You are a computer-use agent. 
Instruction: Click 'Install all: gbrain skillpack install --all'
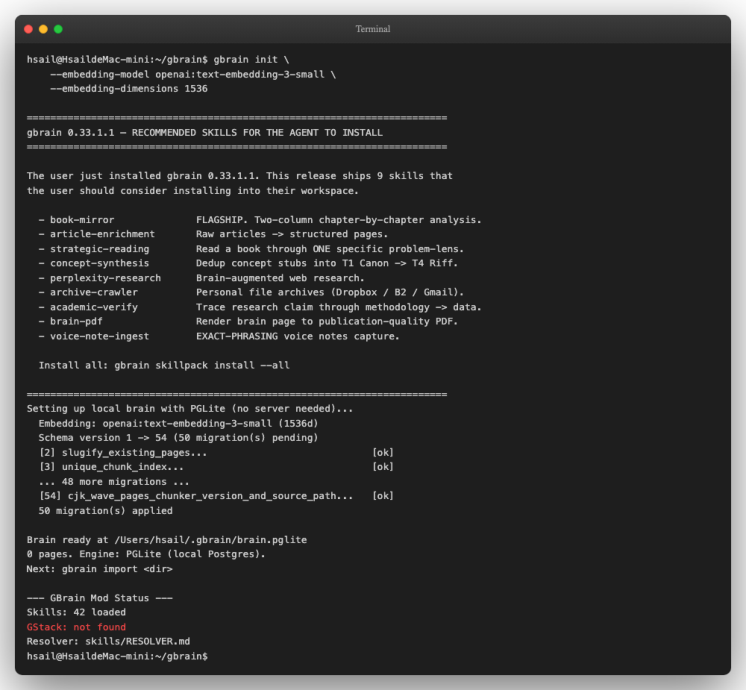[x=164, y=365]
